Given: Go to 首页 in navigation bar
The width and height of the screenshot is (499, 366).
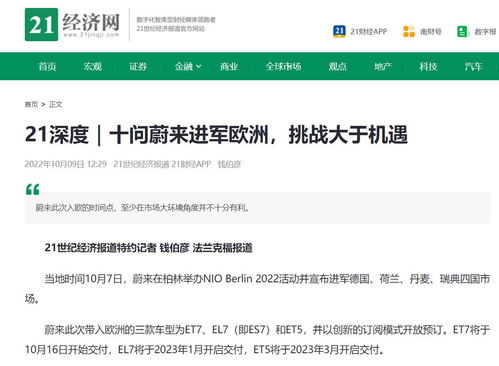Looking at the screenshot, I should [47, 66].
